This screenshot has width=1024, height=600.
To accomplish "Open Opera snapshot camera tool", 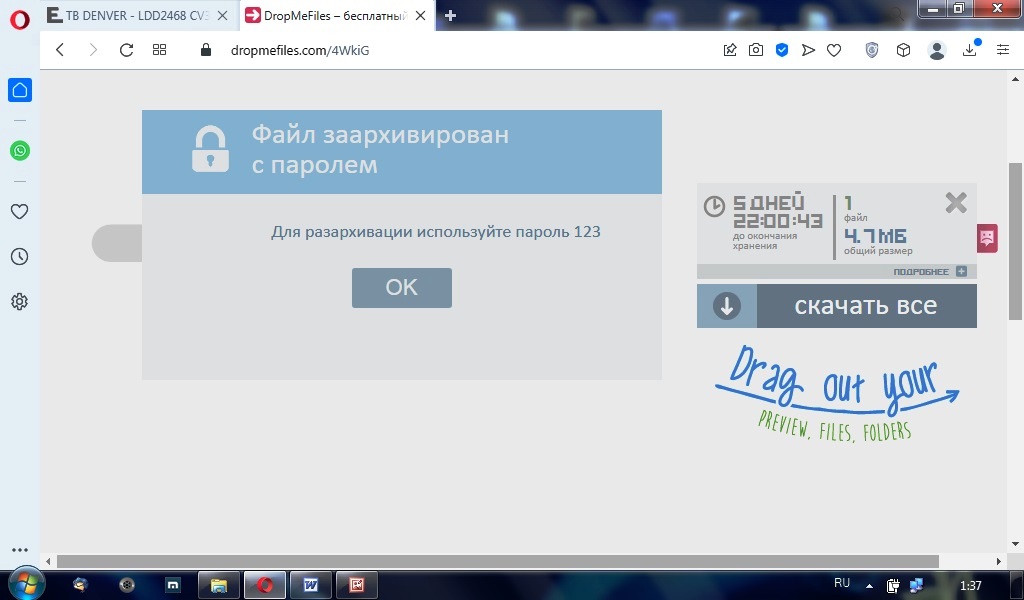I will [756, 50].
